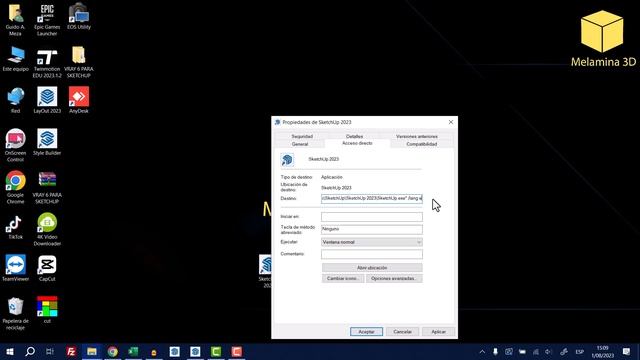Click the Comentario text field

tap(371, 254)
